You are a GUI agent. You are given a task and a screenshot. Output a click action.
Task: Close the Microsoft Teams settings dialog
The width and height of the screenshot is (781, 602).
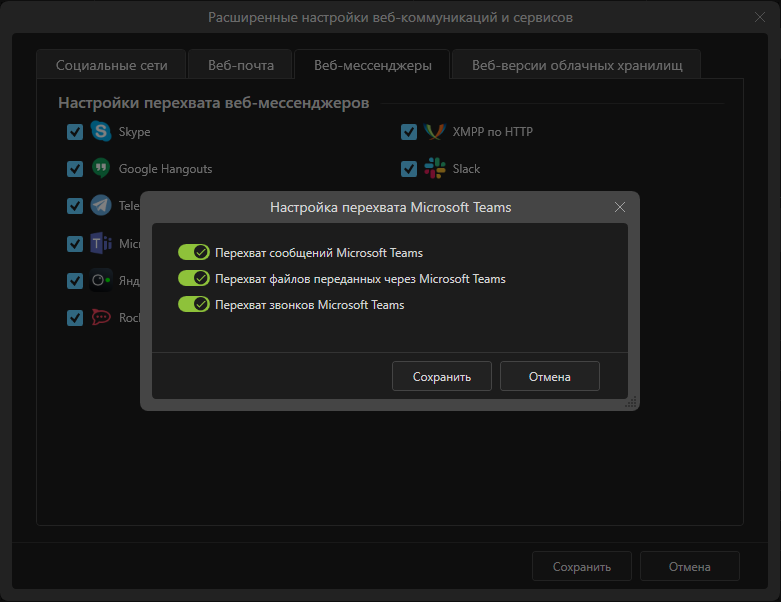(620, 207)
